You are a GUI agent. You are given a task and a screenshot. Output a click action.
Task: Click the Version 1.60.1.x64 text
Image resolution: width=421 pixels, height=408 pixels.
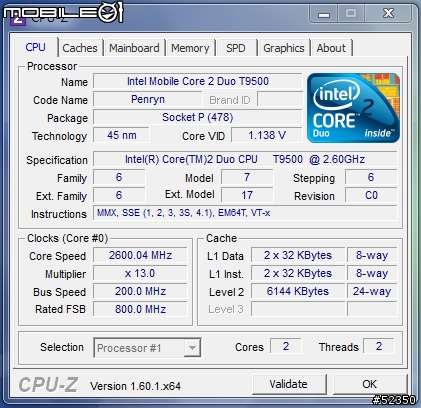click(x=135, y=386)
